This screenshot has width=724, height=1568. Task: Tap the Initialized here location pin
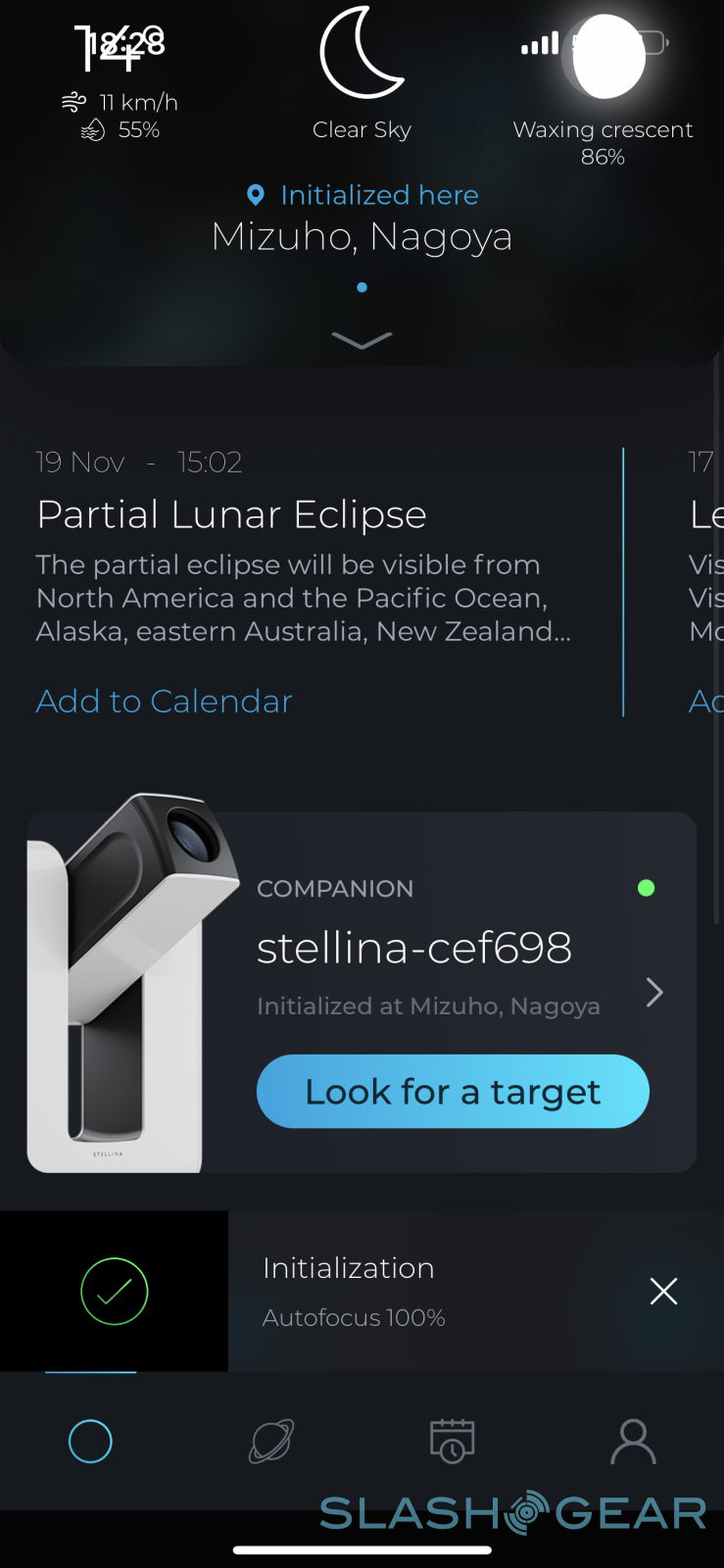[x=256, y=195]
